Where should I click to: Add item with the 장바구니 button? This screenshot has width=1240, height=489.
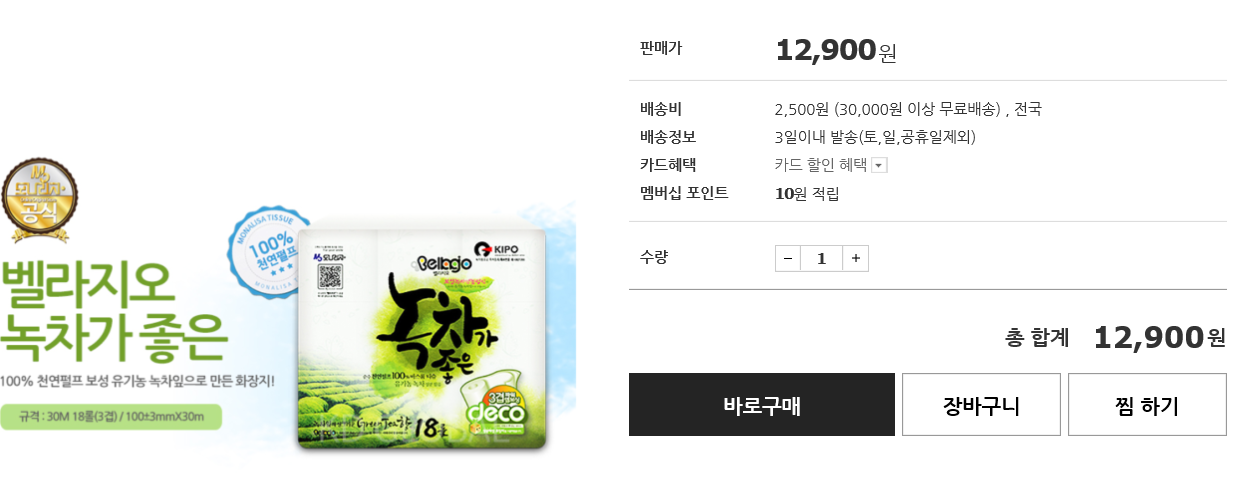click(x=981, y=405)
